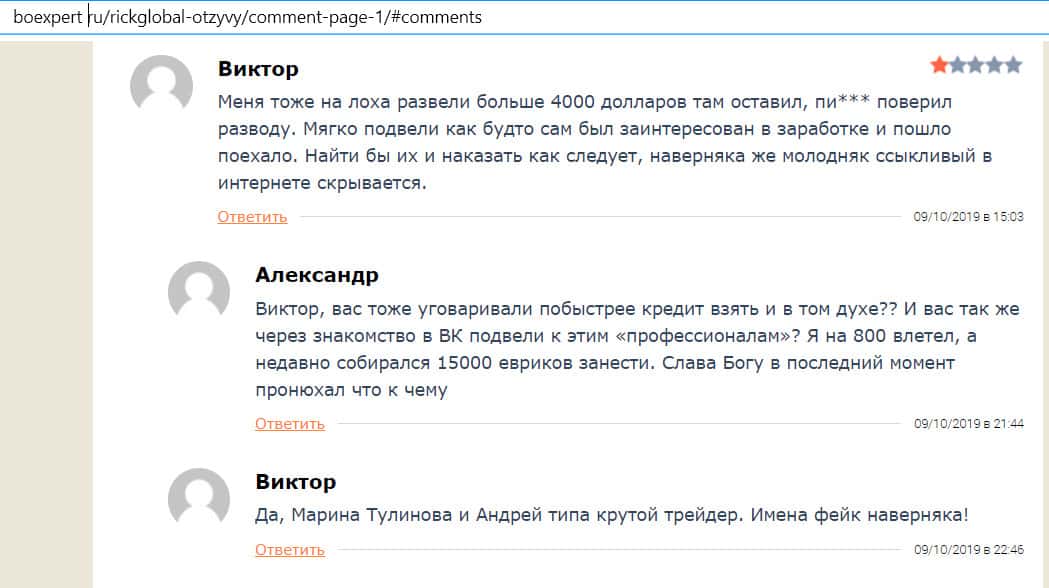Screen dimensions: 1049x588
Task: Click the fourth rating star
Action: point(995,66)
